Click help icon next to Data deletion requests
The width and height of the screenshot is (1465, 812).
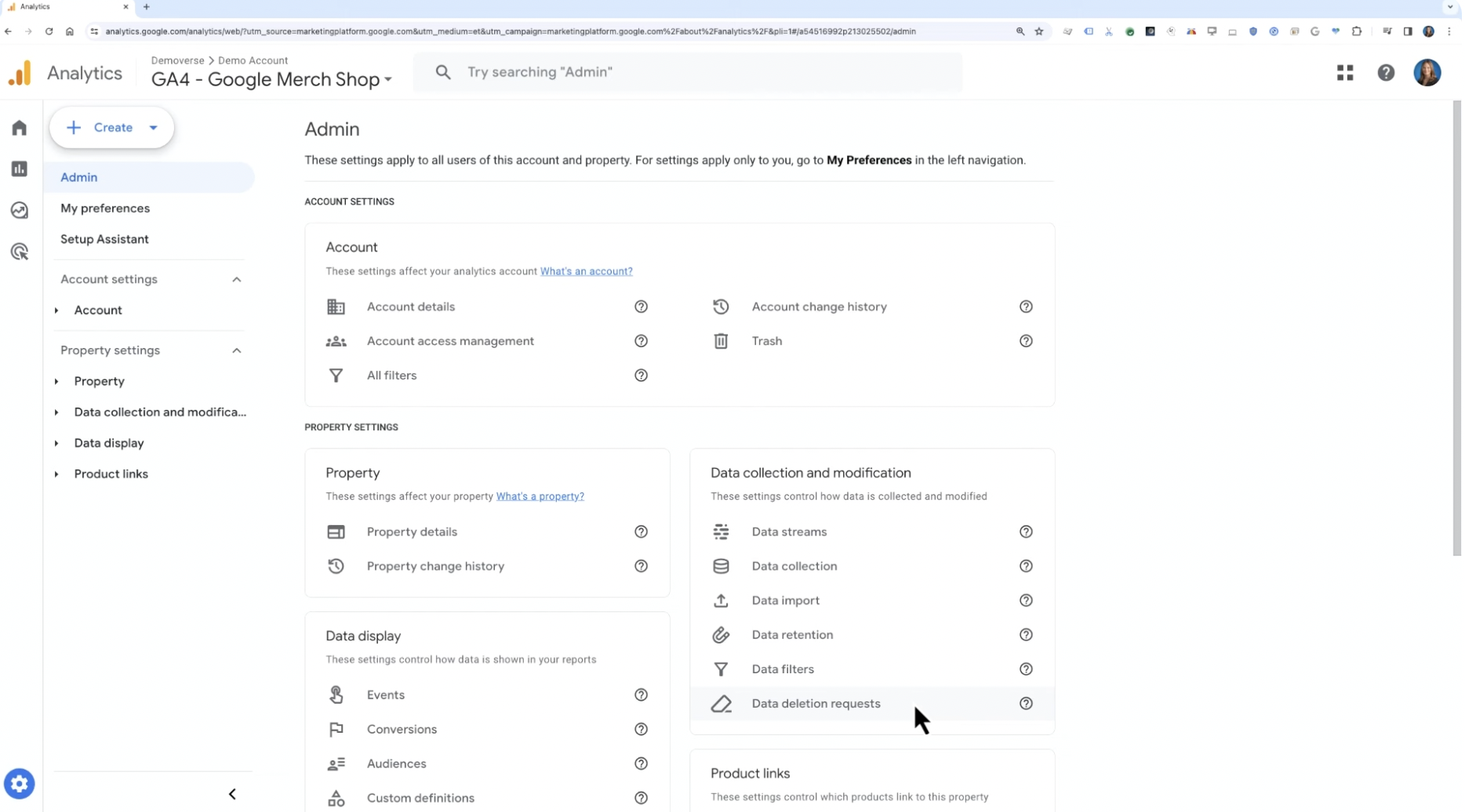[1026, 704]
